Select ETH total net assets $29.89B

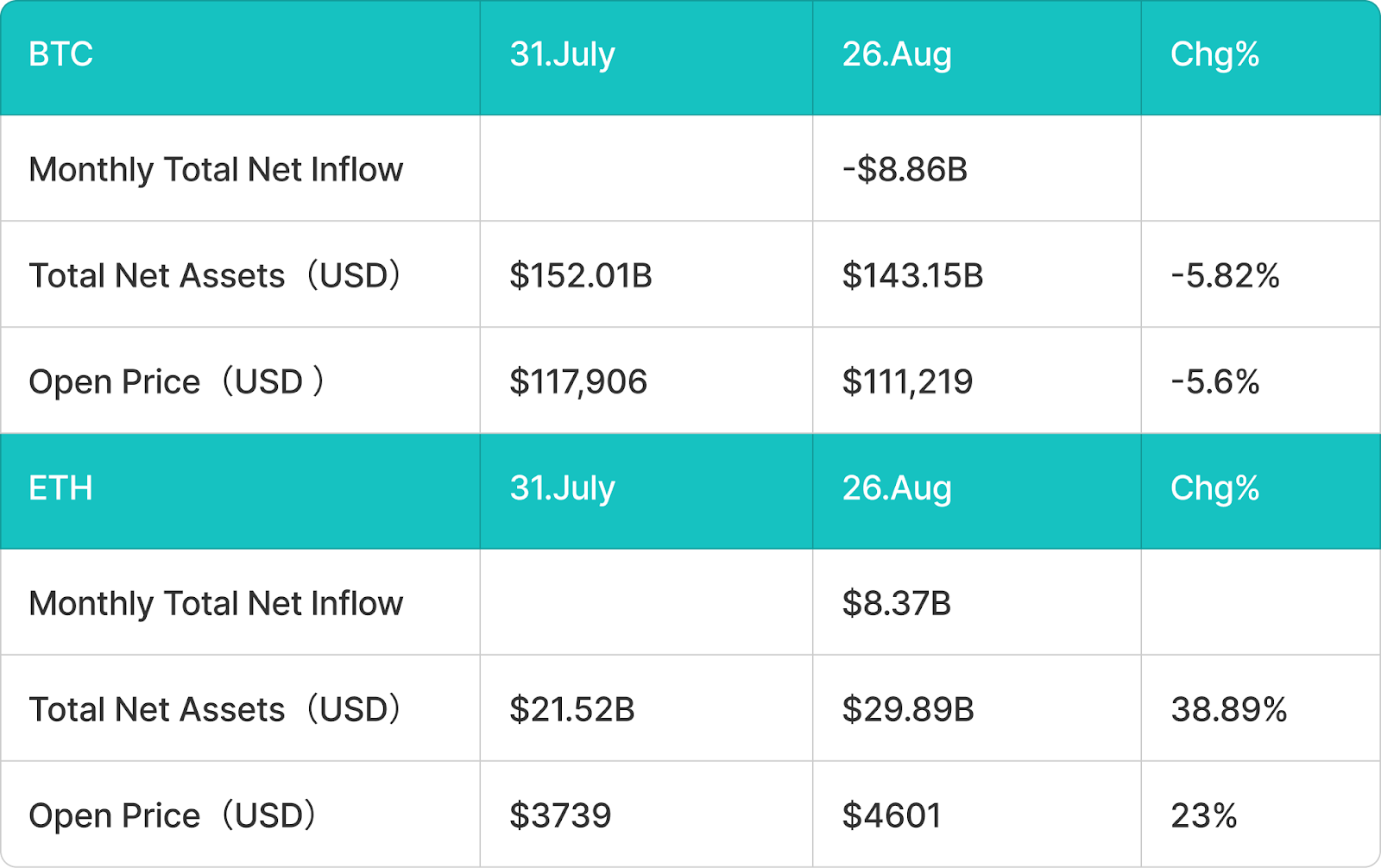click(977, 708)
